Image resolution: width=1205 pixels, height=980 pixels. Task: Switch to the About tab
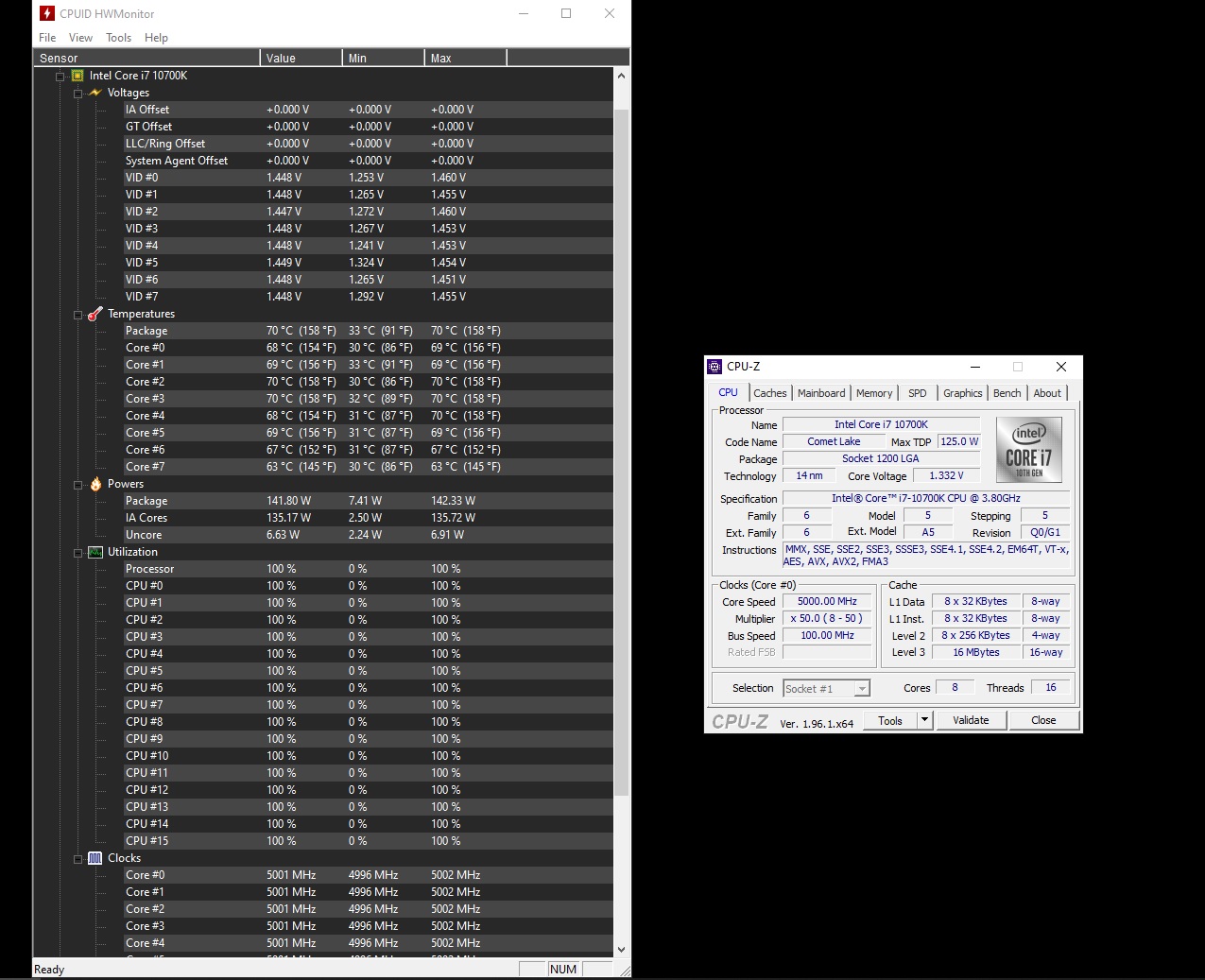(x=1047, y=393)
